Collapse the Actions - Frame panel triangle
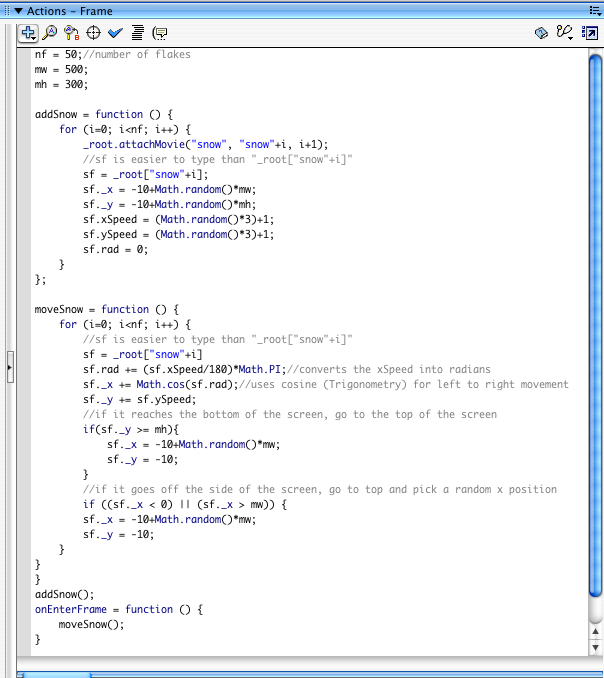The image size is (604, 678). tap(19, 11)
